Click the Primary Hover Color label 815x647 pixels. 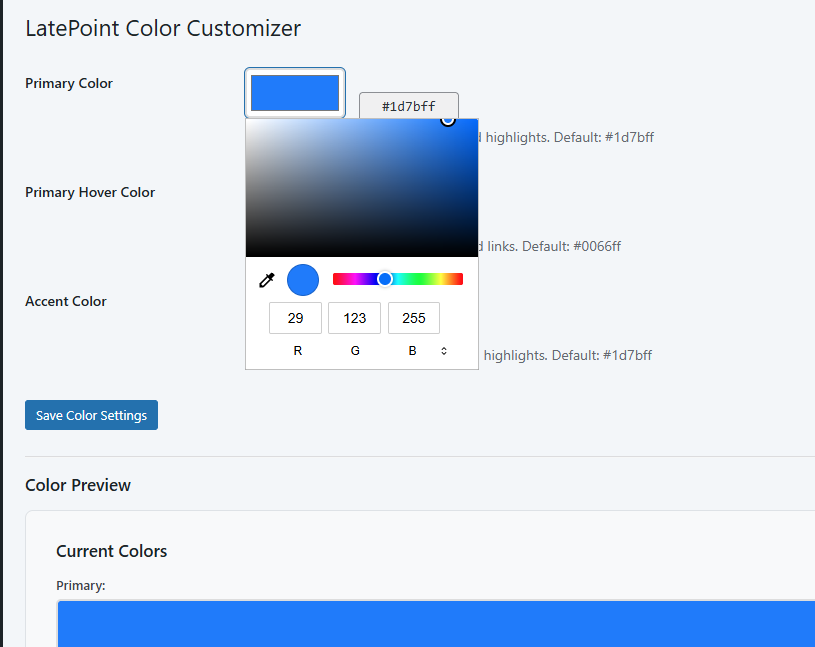click(x=90, y=192)
